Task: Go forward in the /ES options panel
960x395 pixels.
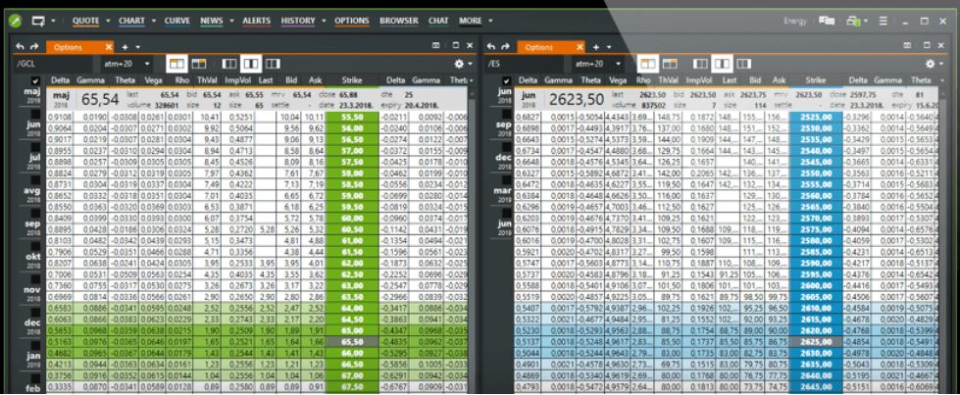Action: point(505,47)
